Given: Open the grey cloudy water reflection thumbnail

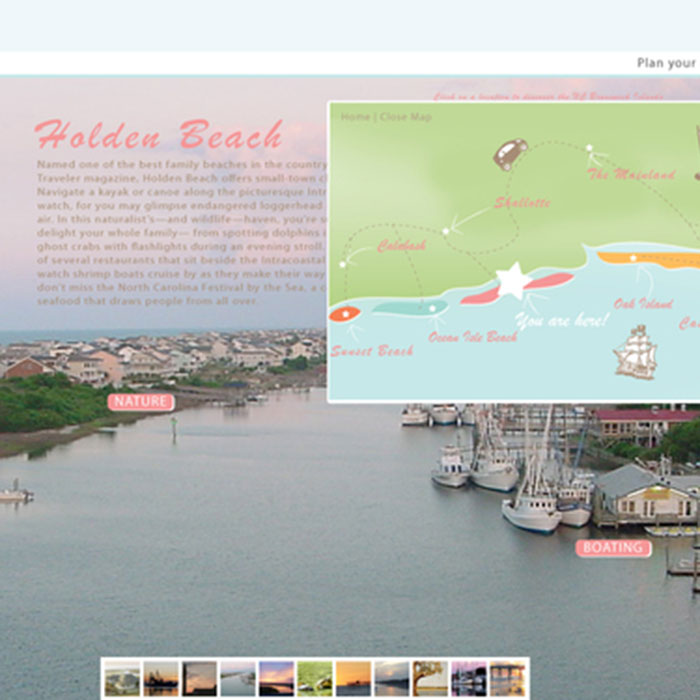Looking at the screenshot, I should (392, 679).
